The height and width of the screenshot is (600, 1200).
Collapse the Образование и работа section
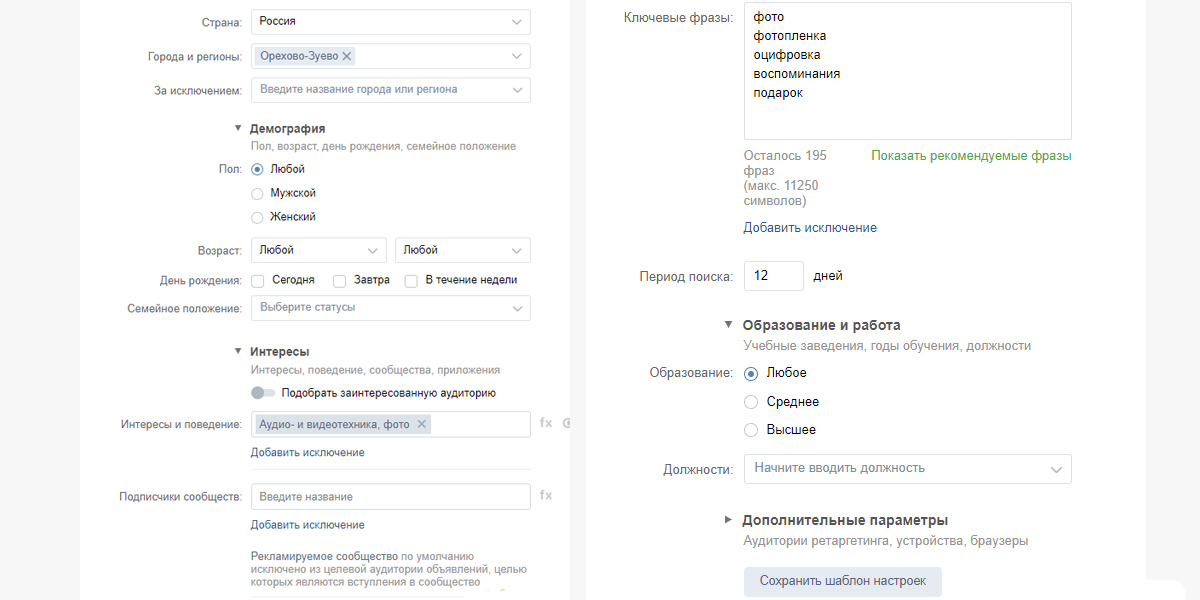(728, 324)
